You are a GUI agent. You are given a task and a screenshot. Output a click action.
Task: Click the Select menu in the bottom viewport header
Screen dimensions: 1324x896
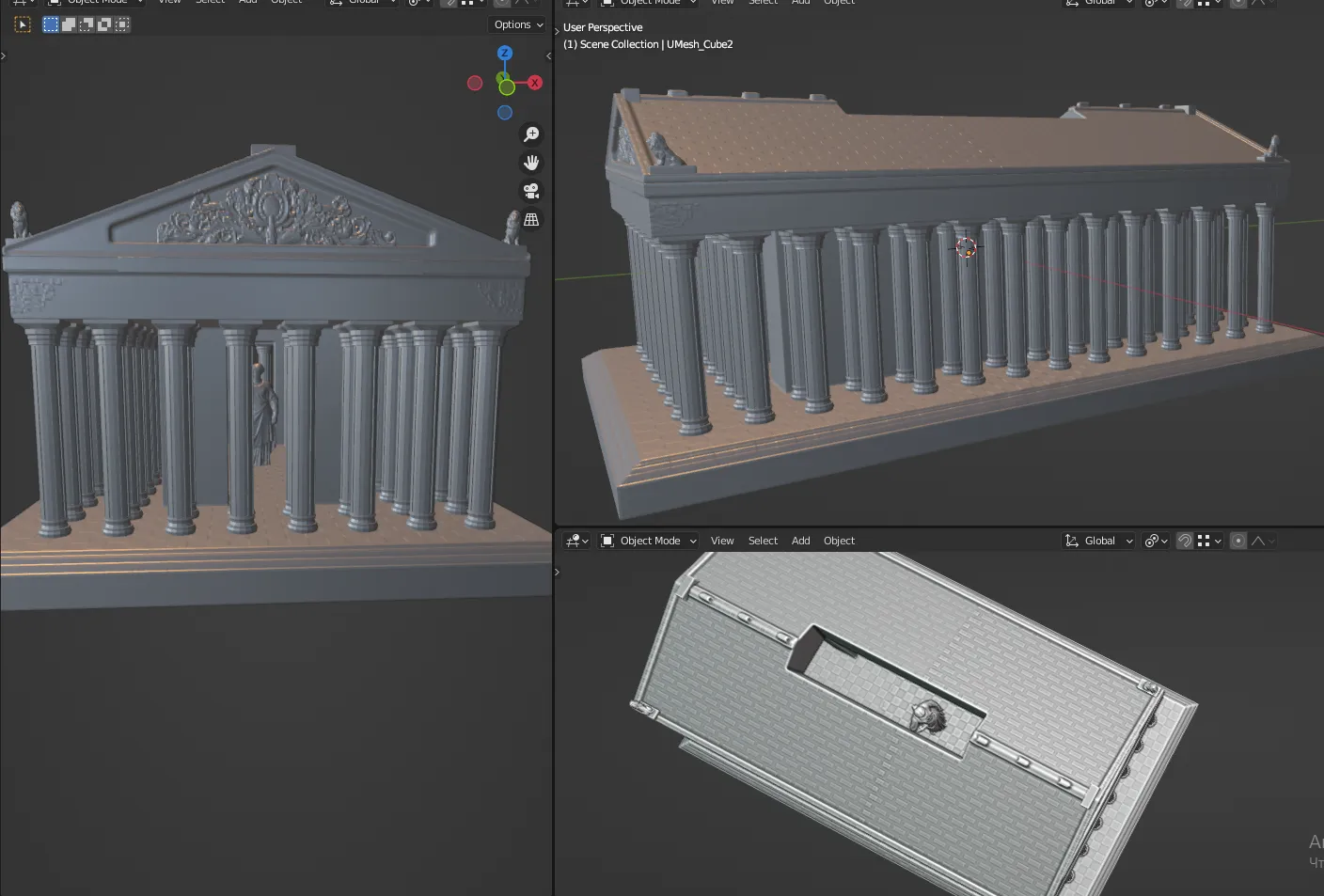pyautogui.click(x=763, y=541)
